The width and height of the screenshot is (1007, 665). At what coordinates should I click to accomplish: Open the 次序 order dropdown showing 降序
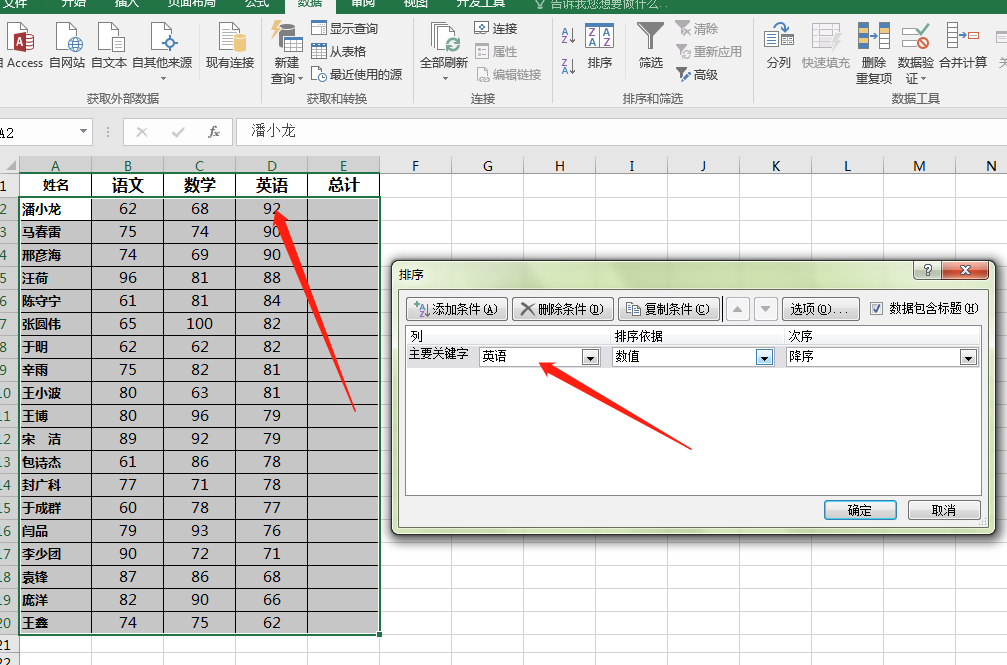click(968, 357)
